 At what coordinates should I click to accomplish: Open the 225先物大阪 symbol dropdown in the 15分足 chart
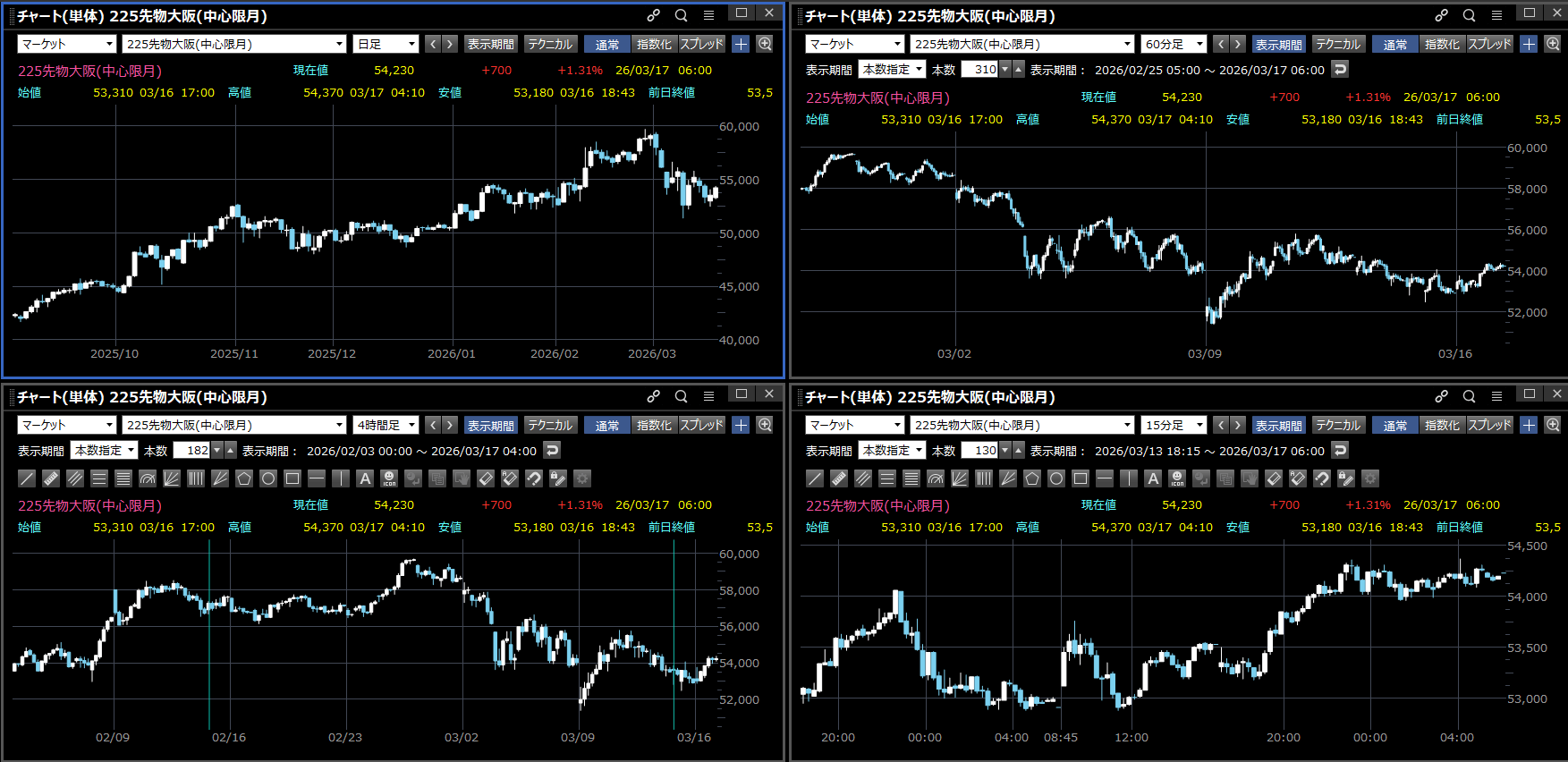tap(1021, 426)
